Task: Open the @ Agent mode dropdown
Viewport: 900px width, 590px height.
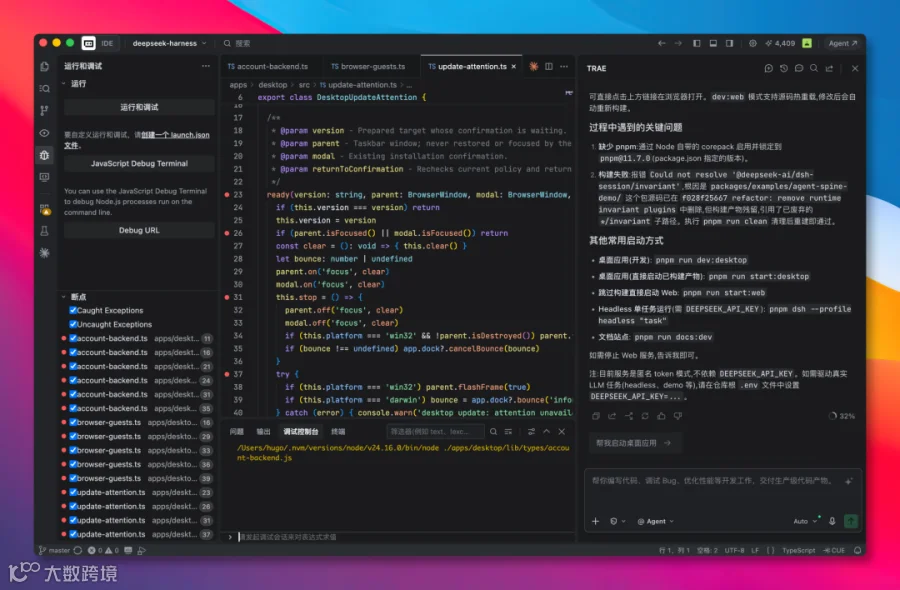Action: click(655, 521)
